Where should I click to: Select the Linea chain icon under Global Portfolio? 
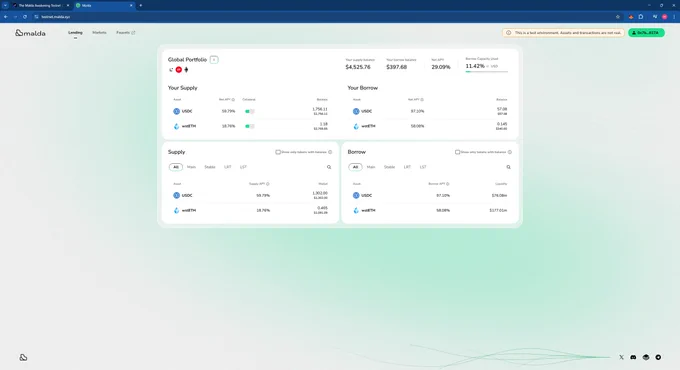tap(171, 70)
